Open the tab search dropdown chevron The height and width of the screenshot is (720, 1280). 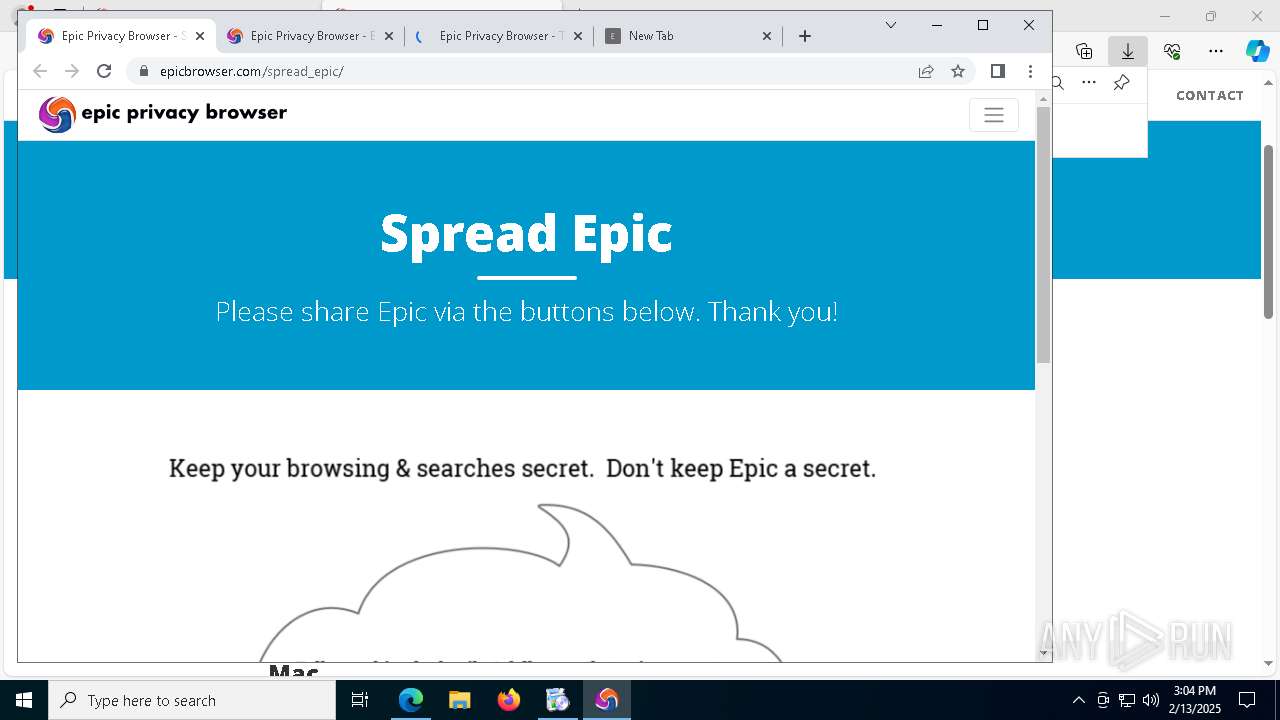(x=891, y=25)
